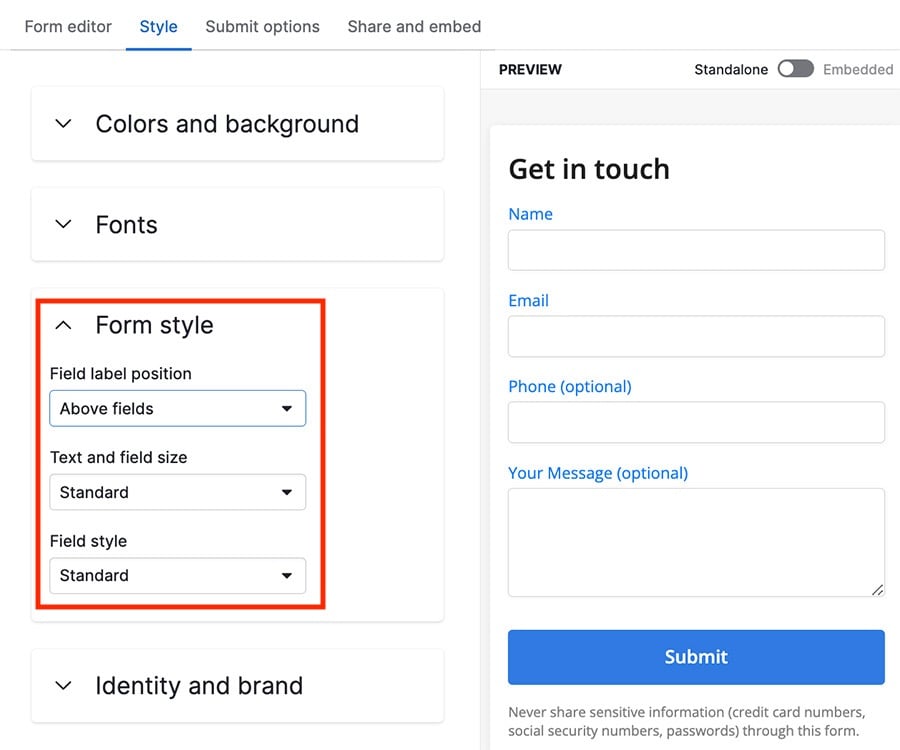The width and height of the screenshot is (900, 750).
Task: Open the Field label position dropdown
Action: click(177, 408)
